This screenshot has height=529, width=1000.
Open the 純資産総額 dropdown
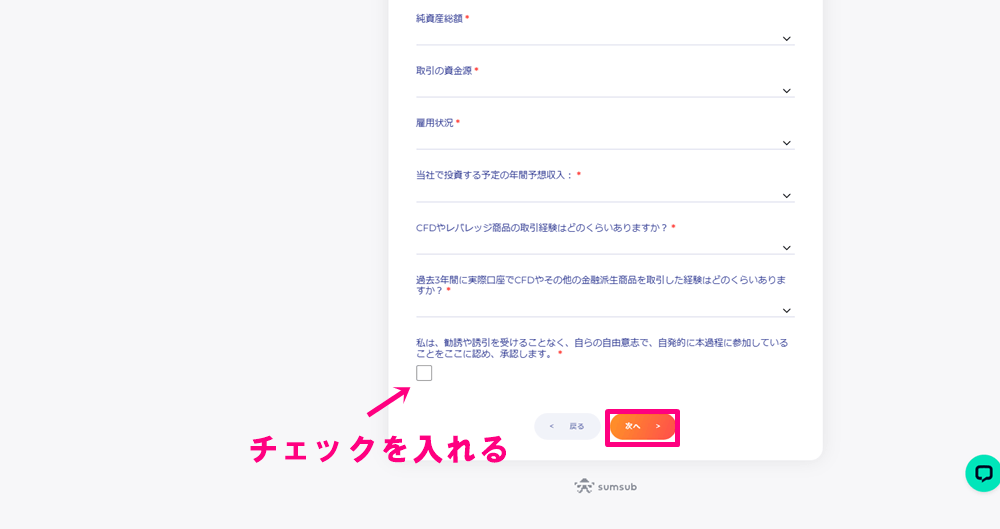(605, 38)
